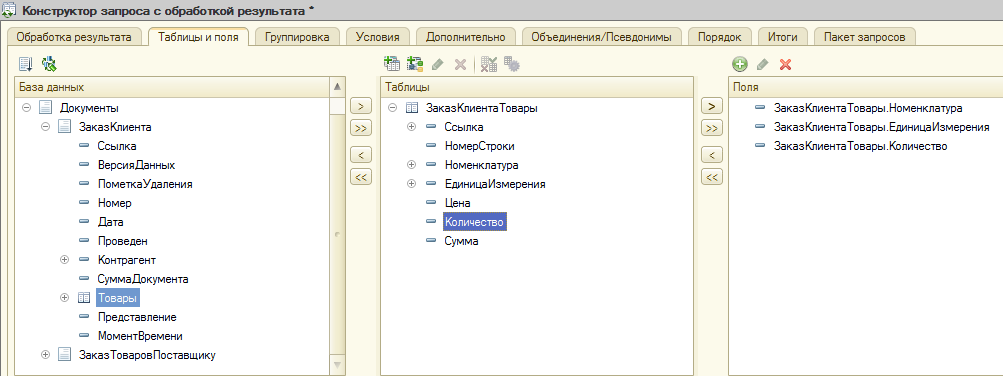Click the << button next to База данных
The image size is (1003, 376).
[361, 177]
